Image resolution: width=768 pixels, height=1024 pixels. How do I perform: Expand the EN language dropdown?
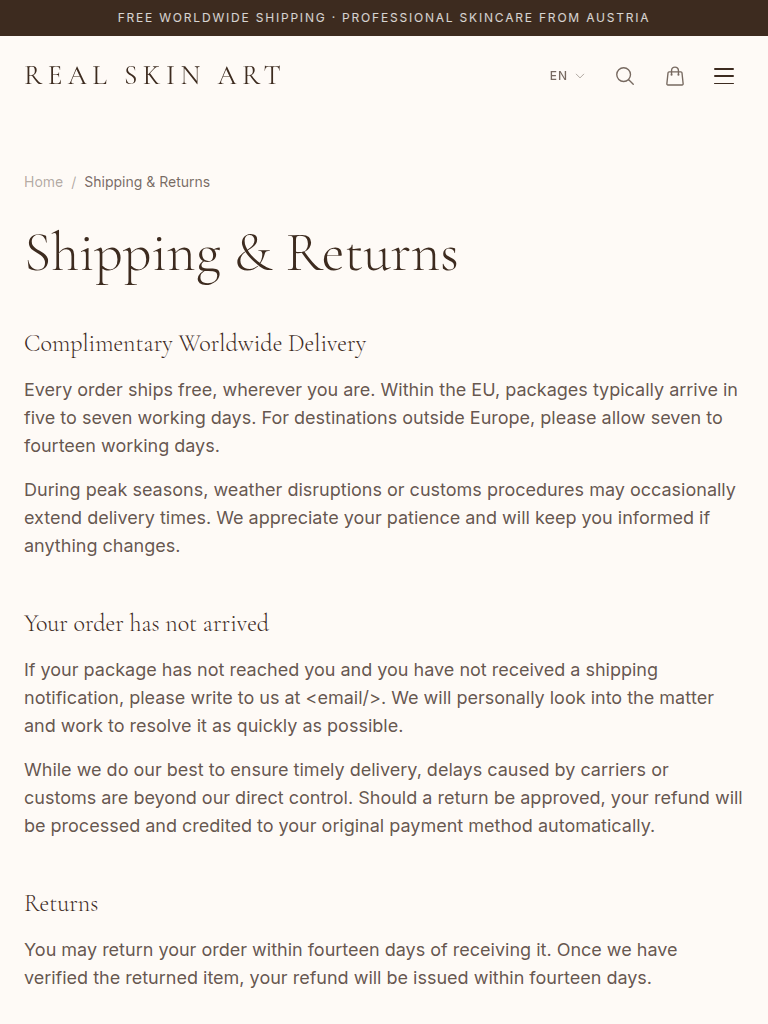coord(566,76)
